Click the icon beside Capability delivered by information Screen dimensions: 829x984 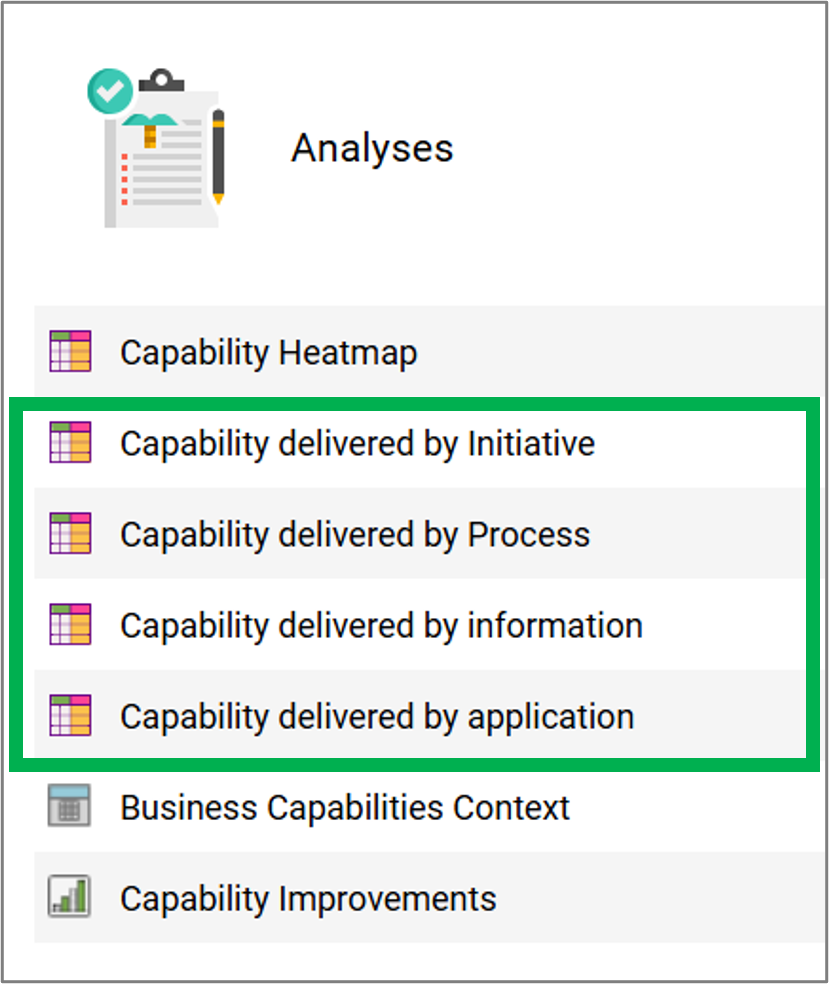(x=70, y=624)
